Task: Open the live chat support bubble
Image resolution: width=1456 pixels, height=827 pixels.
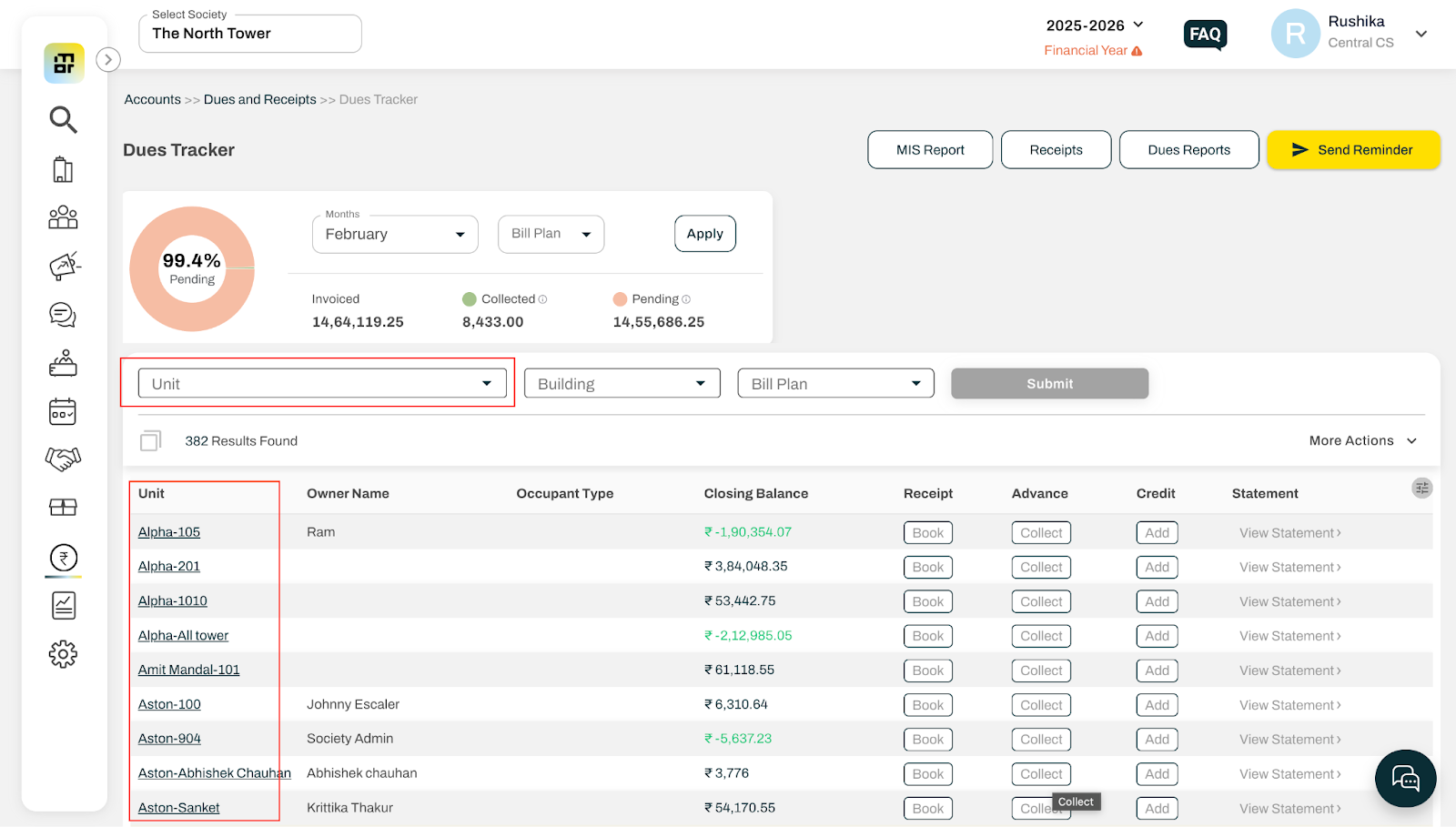Action: [1406, 779]
